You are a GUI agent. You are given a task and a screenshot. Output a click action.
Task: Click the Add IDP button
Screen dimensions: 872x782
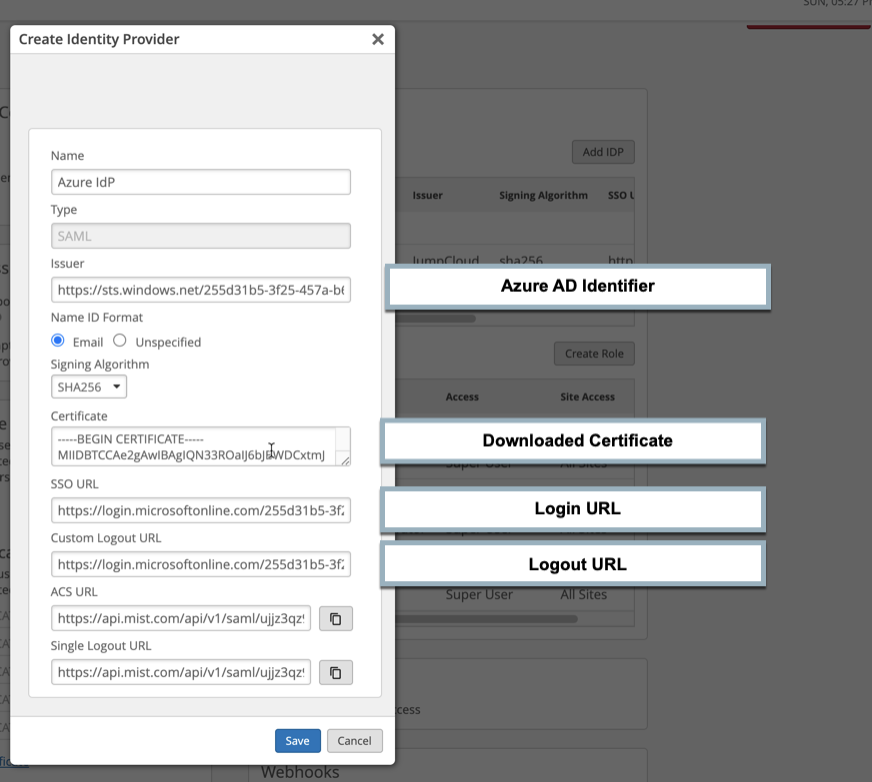point(603,152)
